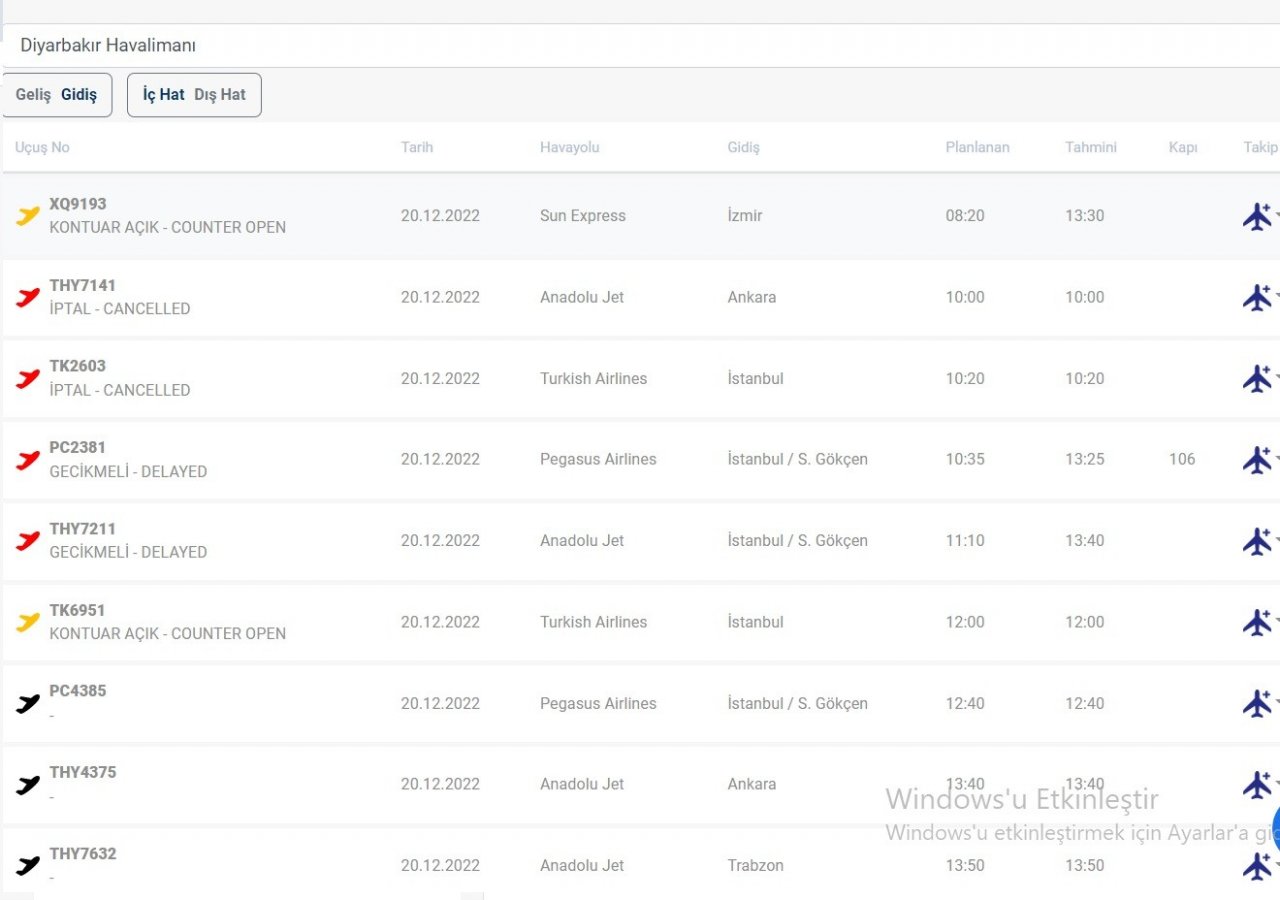Click yellow status plane icon for XQ9193
The image size is (1280, 900).
(28, 215)
